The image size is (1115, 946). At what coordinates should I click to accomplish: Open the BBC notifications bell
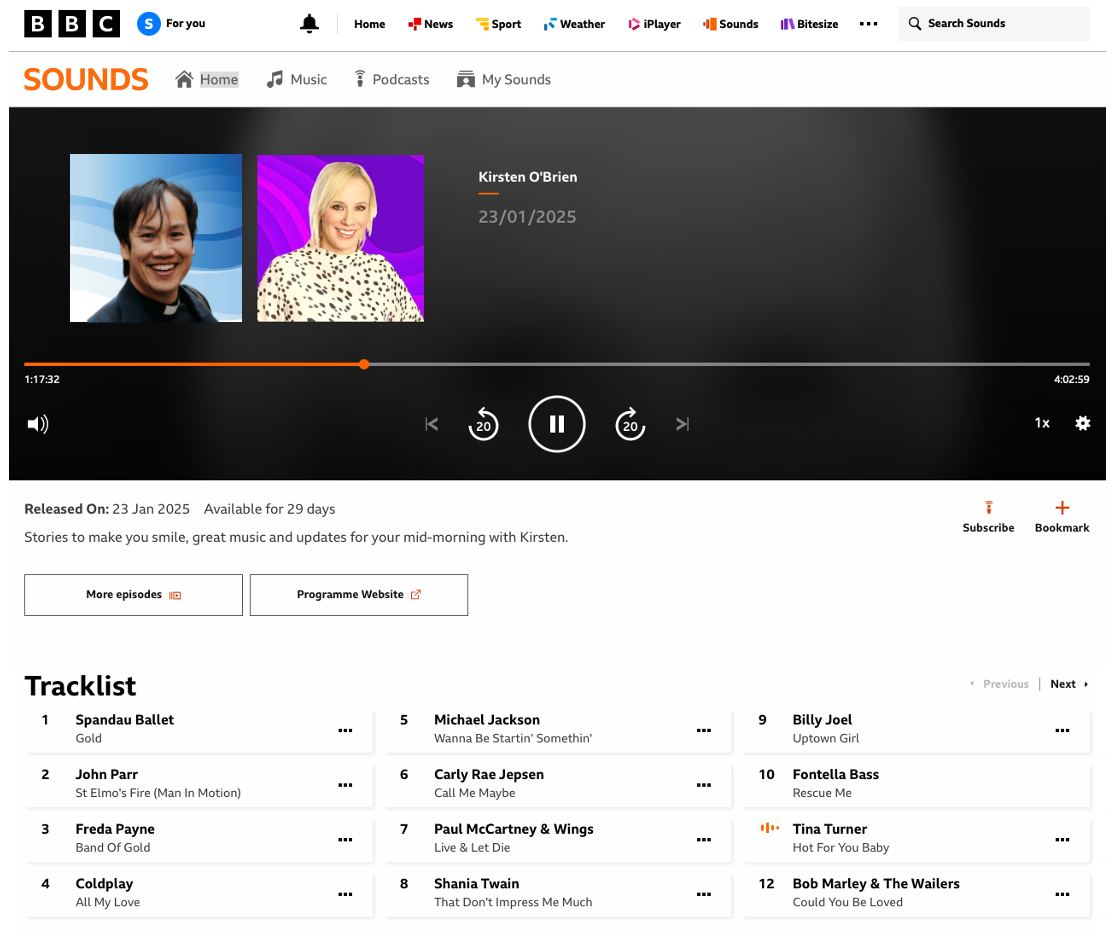(309, 23)
